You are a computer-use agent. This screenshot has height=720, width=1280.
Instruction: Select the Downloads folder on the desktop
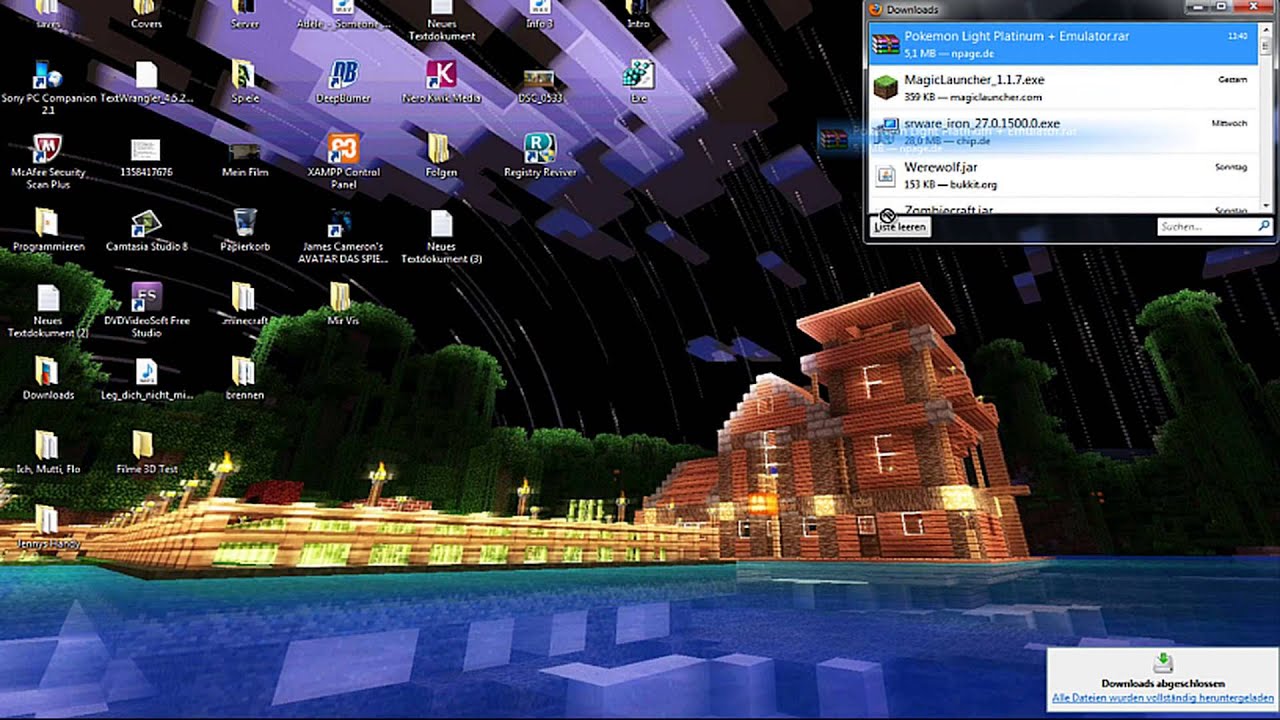pyautogui.click(x=47, y=378)
